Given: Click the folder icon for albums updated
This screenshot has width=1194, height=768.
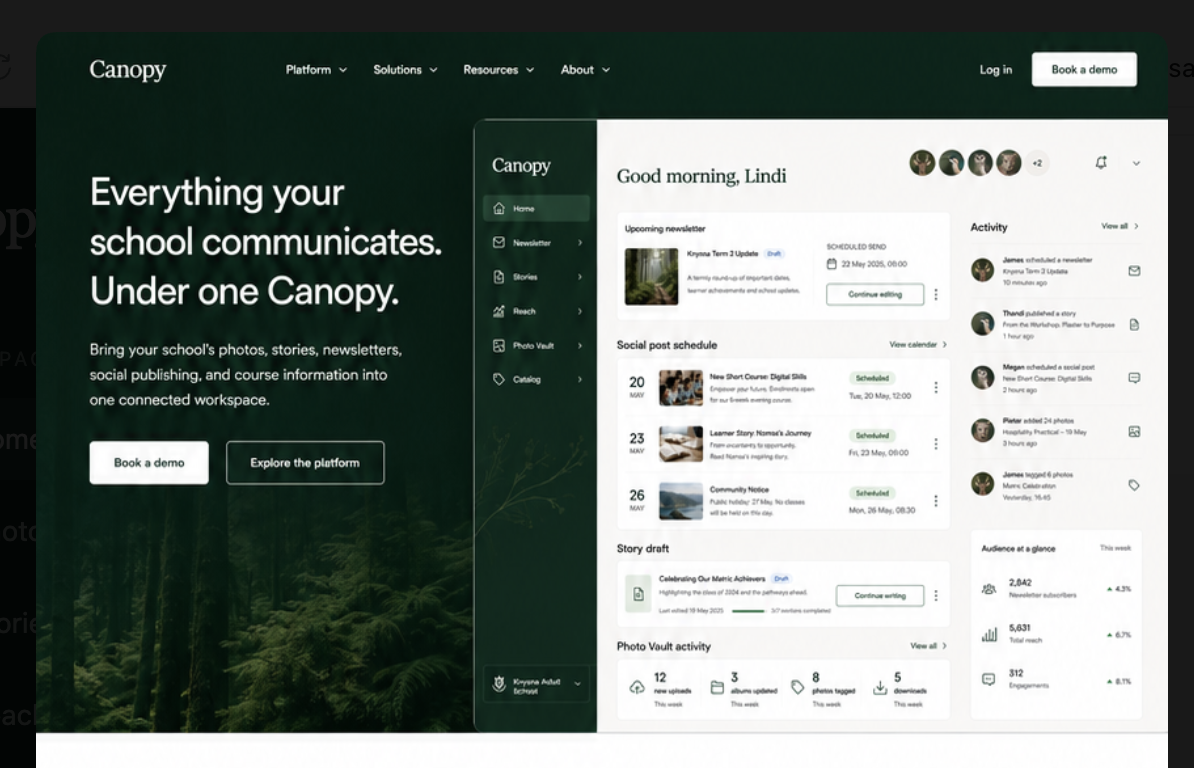Looking at the screenshot, I should click(x=717, y=687).
